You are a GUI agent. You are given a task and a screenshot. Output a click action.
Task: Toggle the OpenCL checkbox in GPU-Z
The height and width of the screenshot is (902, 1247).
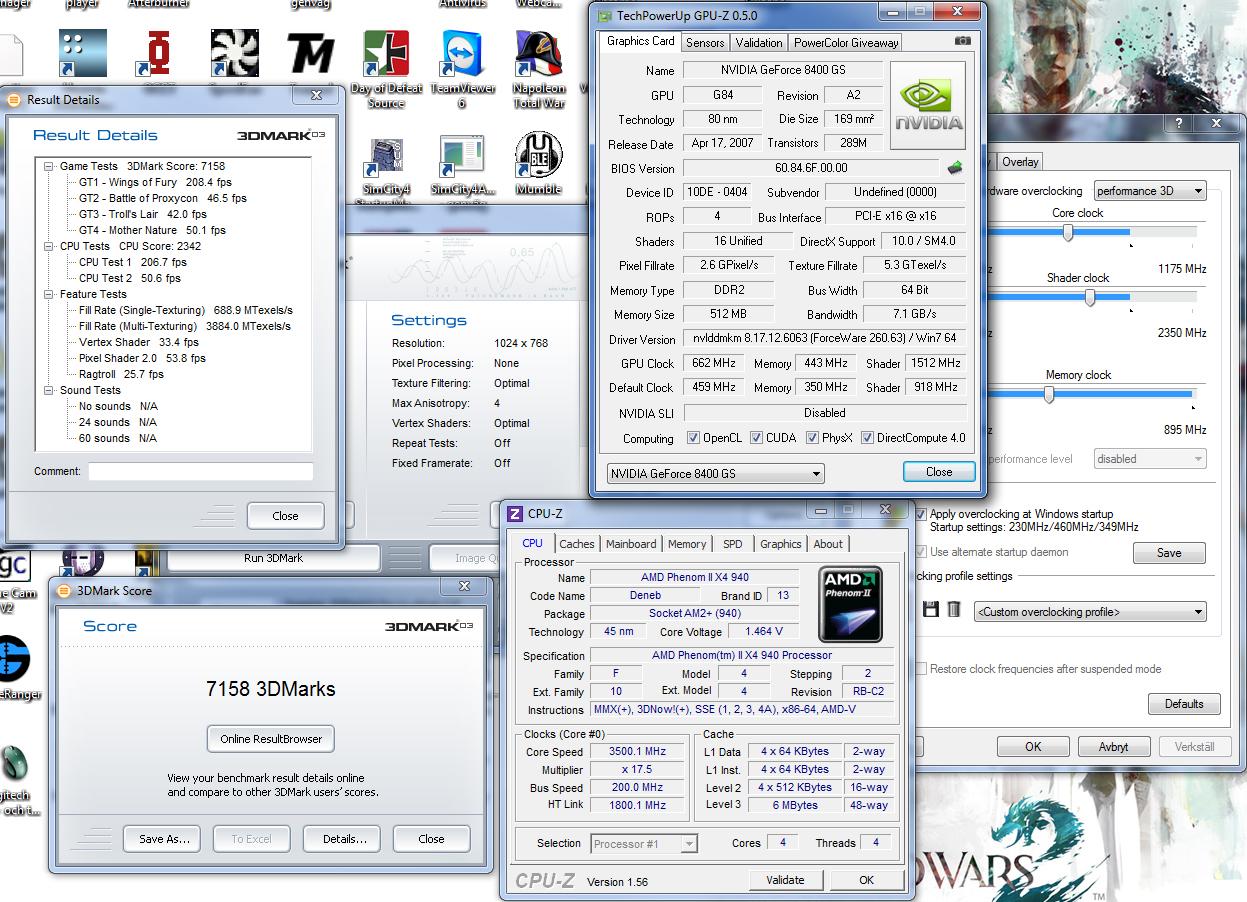coord(694,438)
